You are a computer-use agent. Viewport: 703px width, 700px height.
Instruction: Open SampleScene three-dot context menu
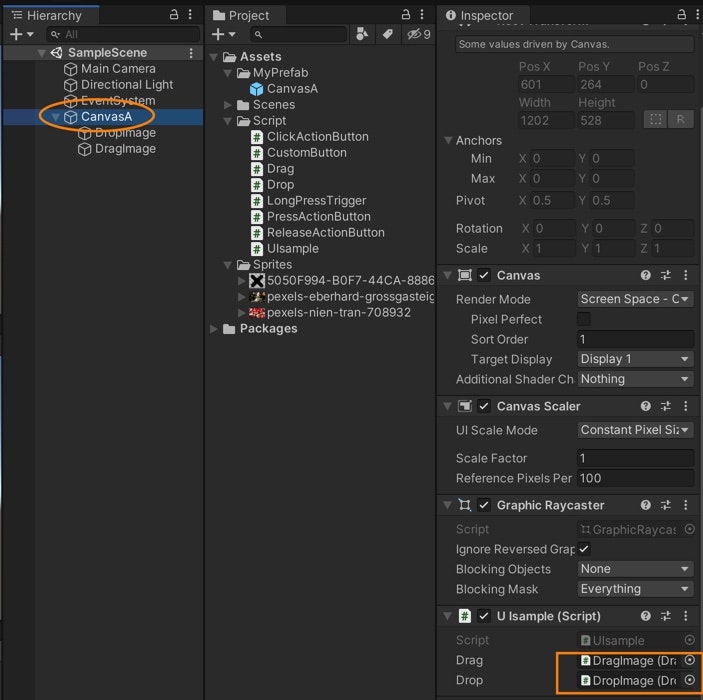pyautogui.click(x=191, y=53)
